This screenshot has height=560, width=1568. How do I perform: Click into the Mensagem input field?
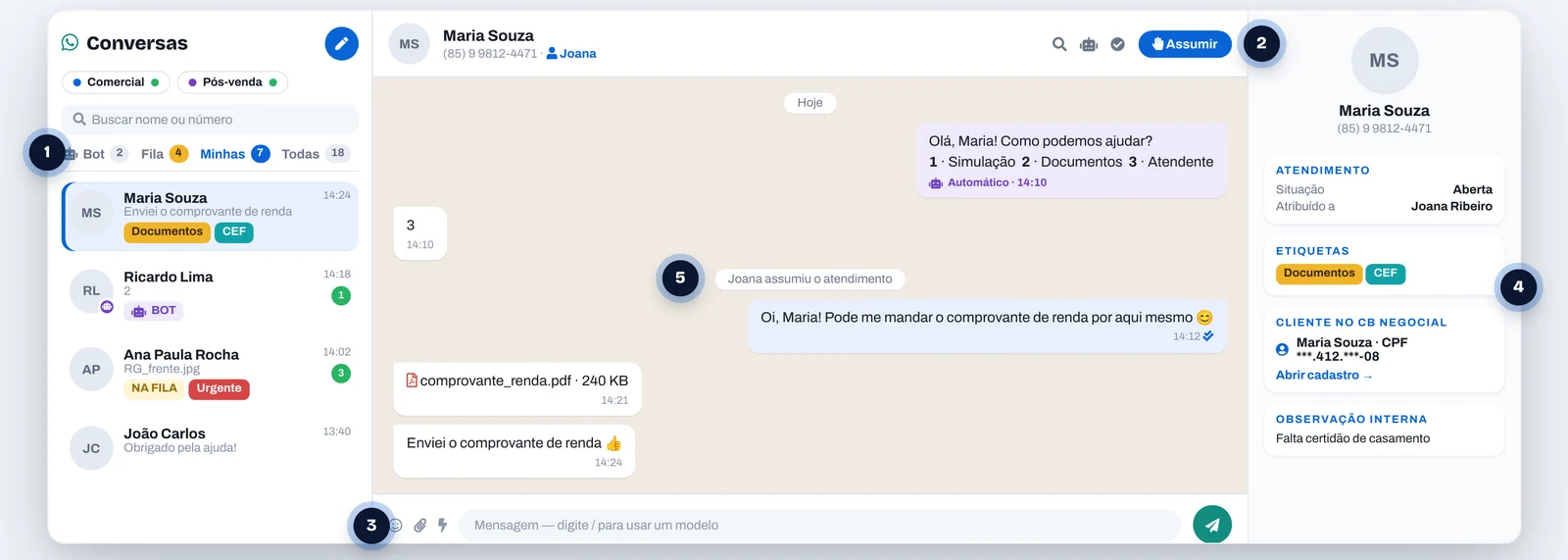(x=819, y=526)
